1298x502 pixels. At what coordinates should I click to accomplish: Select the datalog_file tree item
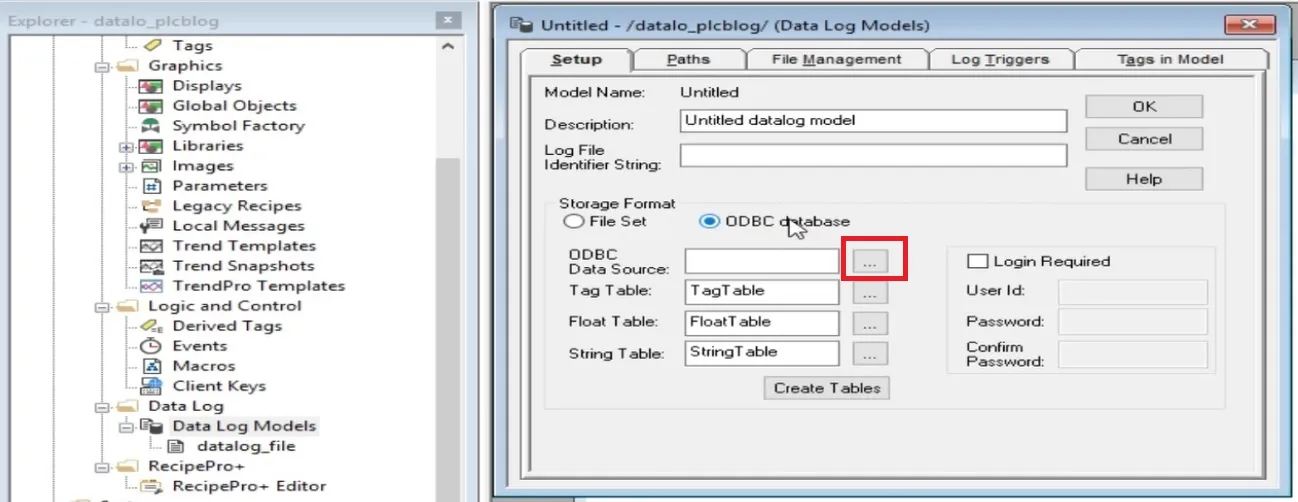(x=246, y=446)
